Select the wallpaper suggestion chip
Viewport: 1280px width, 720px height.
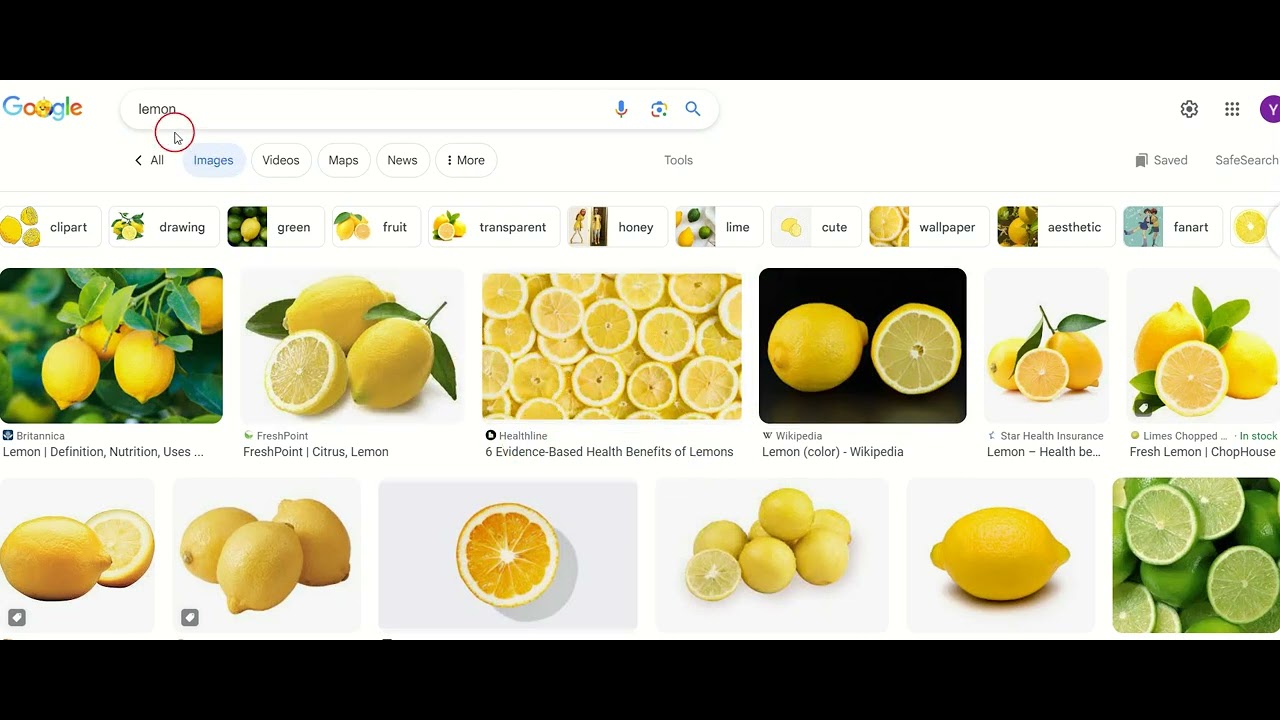tap(929, 227)
